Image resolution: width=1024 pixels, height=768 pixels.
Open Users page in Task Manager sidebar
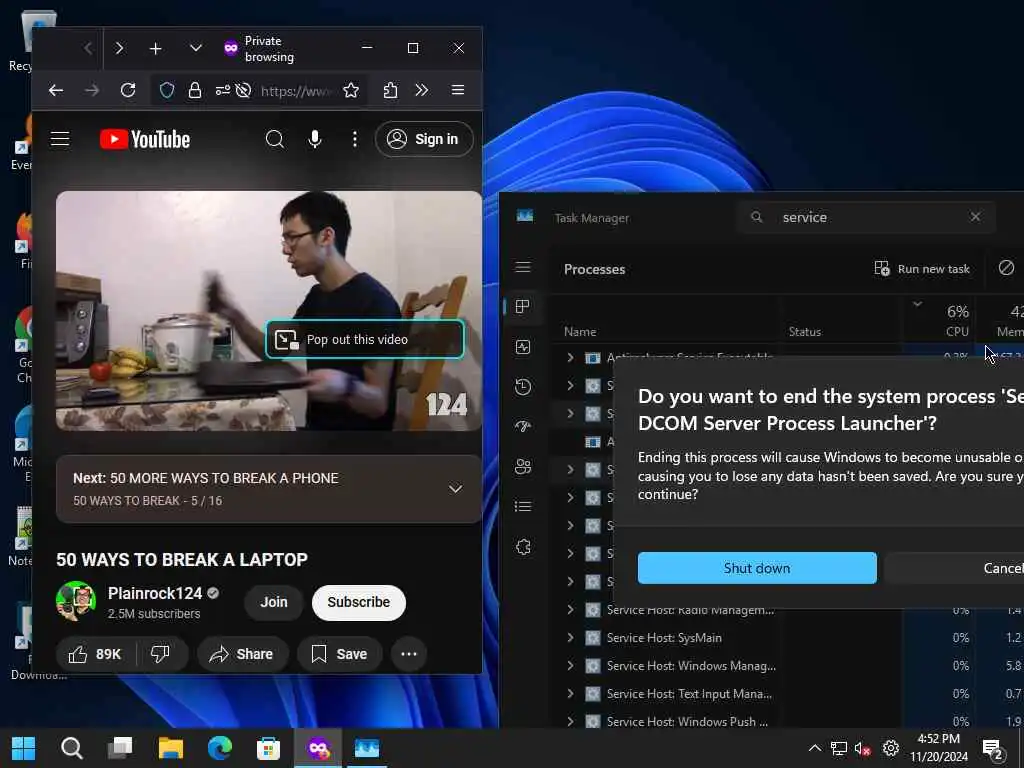[x=522, y=467]
